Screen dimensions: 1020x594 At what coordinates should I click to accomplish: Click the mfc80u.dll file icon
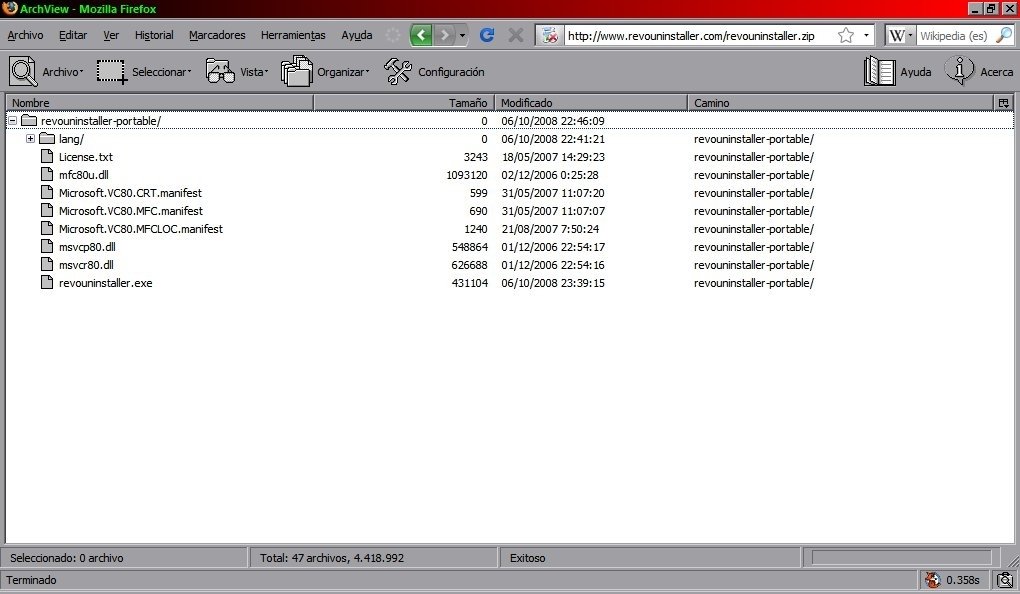(47, 175)
